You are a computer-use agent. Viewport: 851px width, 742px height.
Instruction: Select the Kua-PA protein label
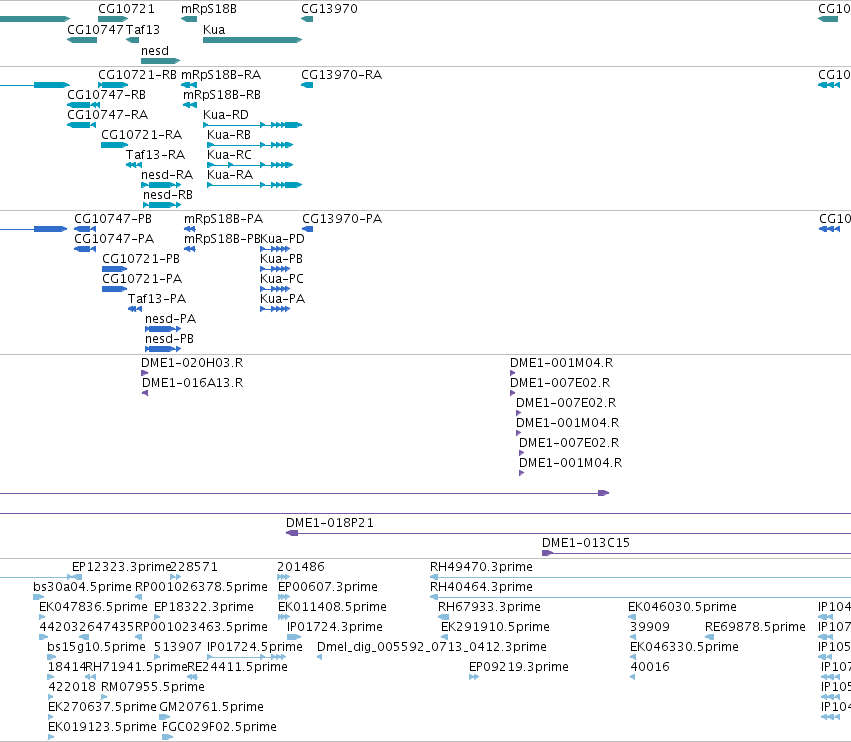(x=282, y=299)
